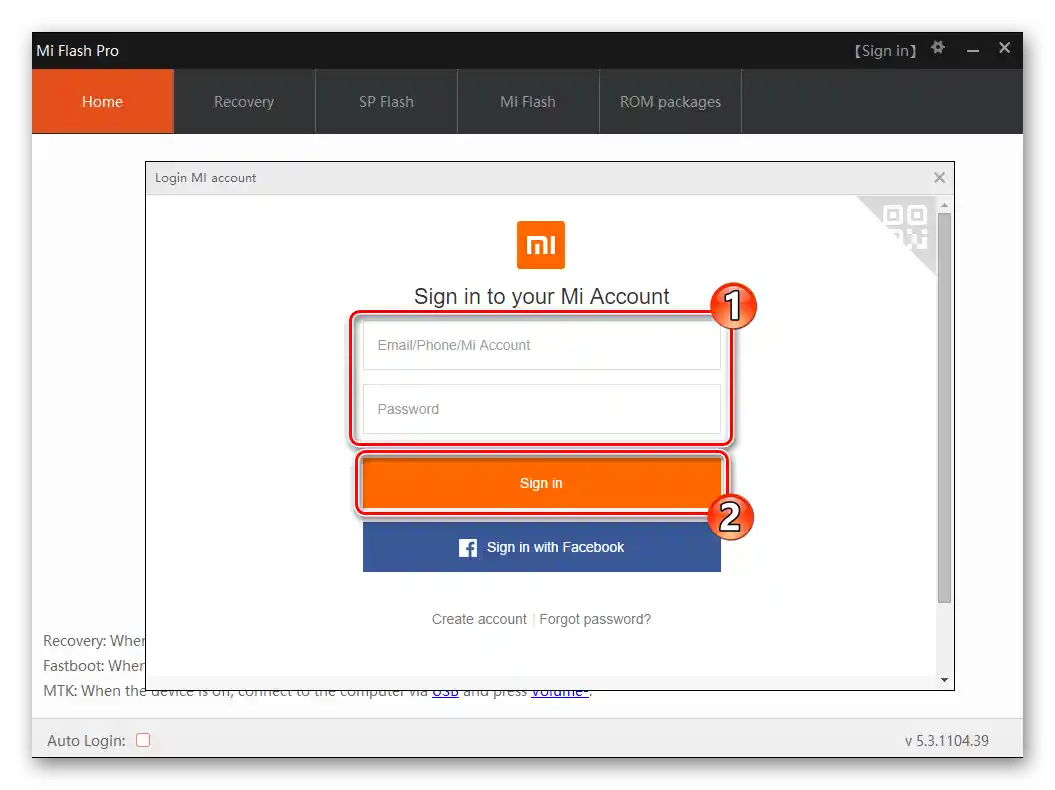The height and width of the screenshot is (790, 1055).
Task: Minimize the Mi Flash Pro window
Action: [x=973, y=50]
